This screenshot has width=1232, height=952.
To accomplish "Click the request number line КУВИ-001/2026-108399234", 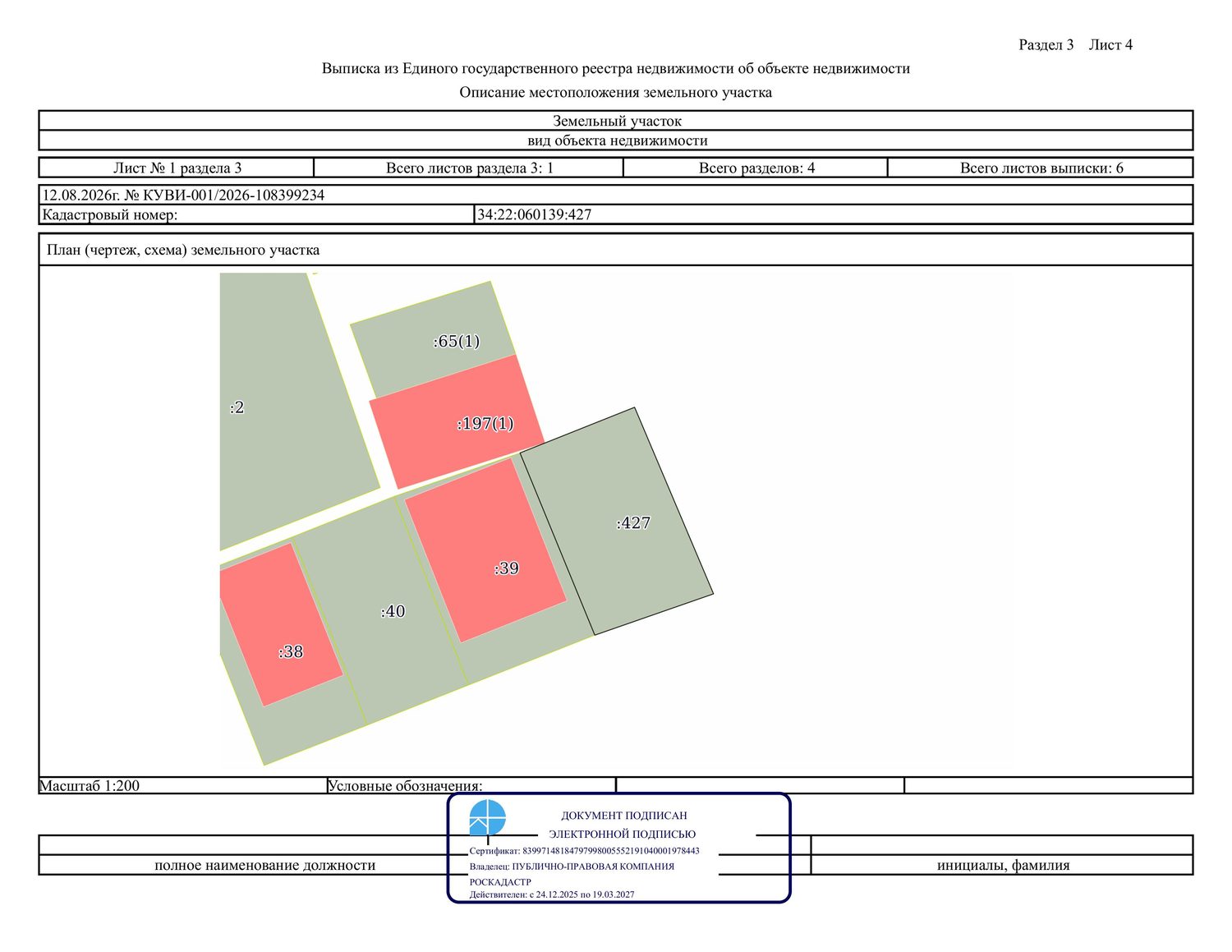I will click(183, 195).
